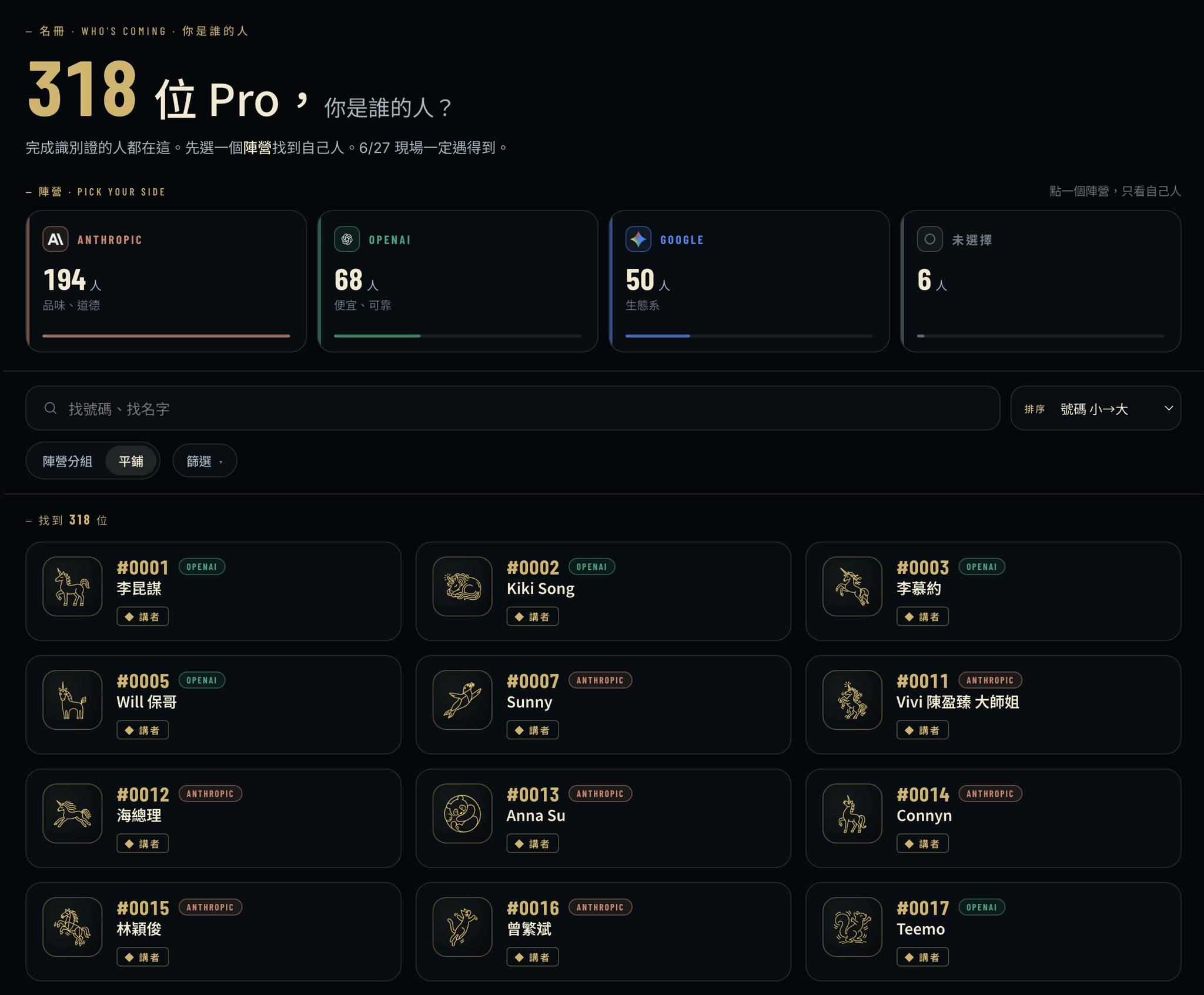
Task: Click the unicorn avatar of #0001 李昆謀
Action: pyautogui.click(x=72, y=586)
